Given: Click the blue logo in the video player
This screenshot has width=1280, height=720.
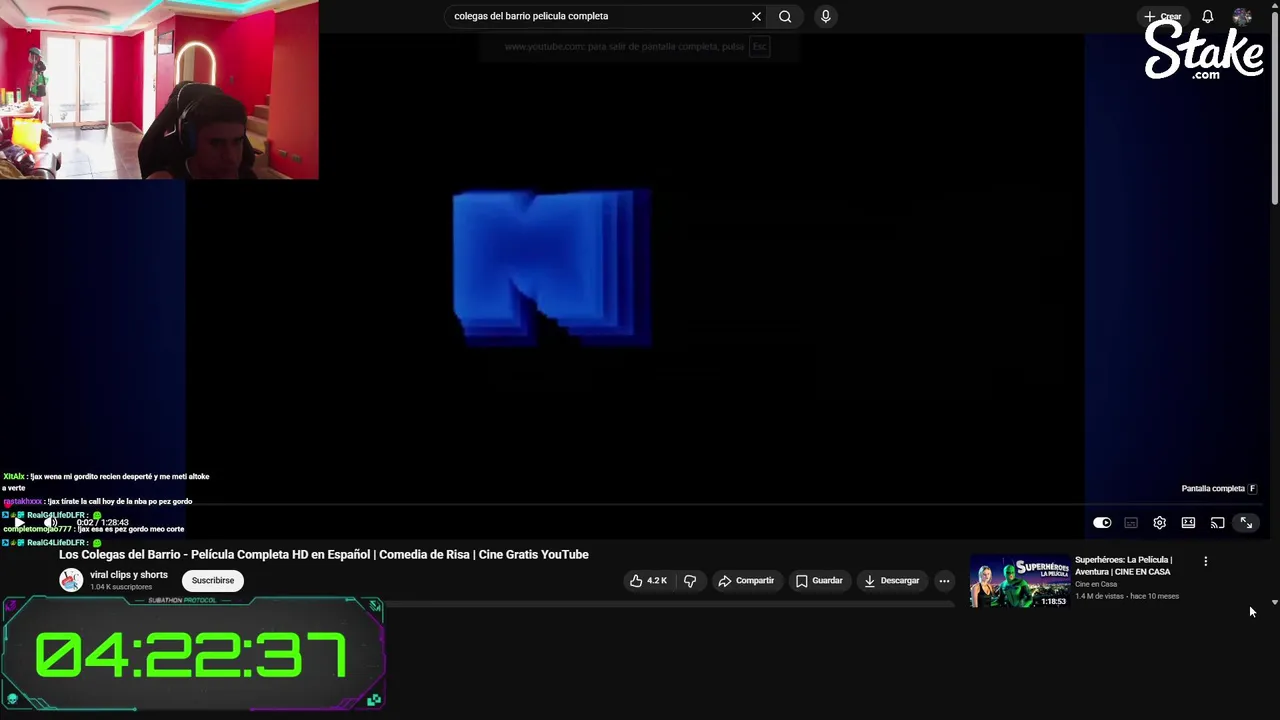Looking at the screenshot, I should (552, 268).
